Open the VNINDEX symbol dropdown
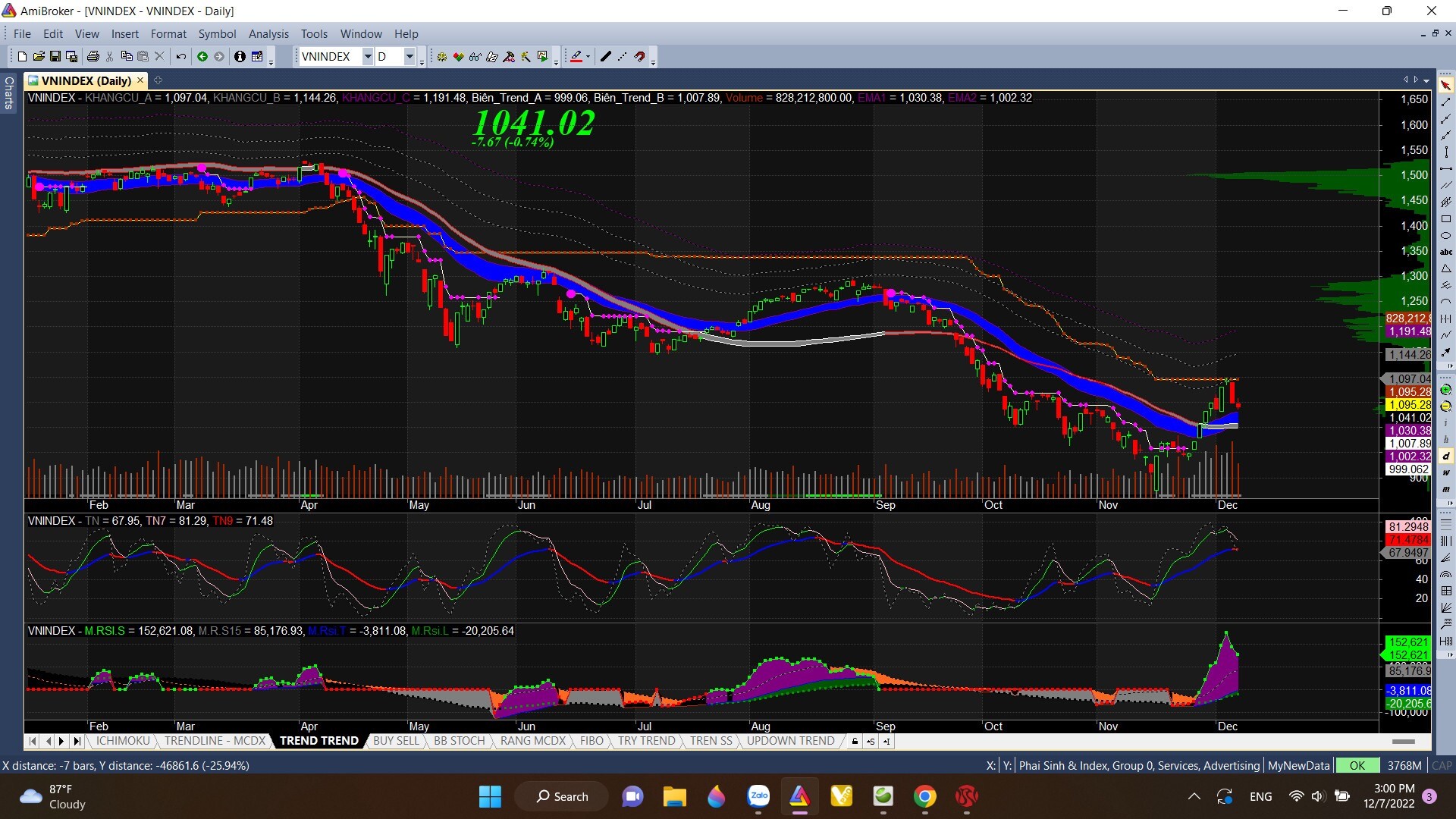This screenshot has height=819, width=1456. coord(367,57)
